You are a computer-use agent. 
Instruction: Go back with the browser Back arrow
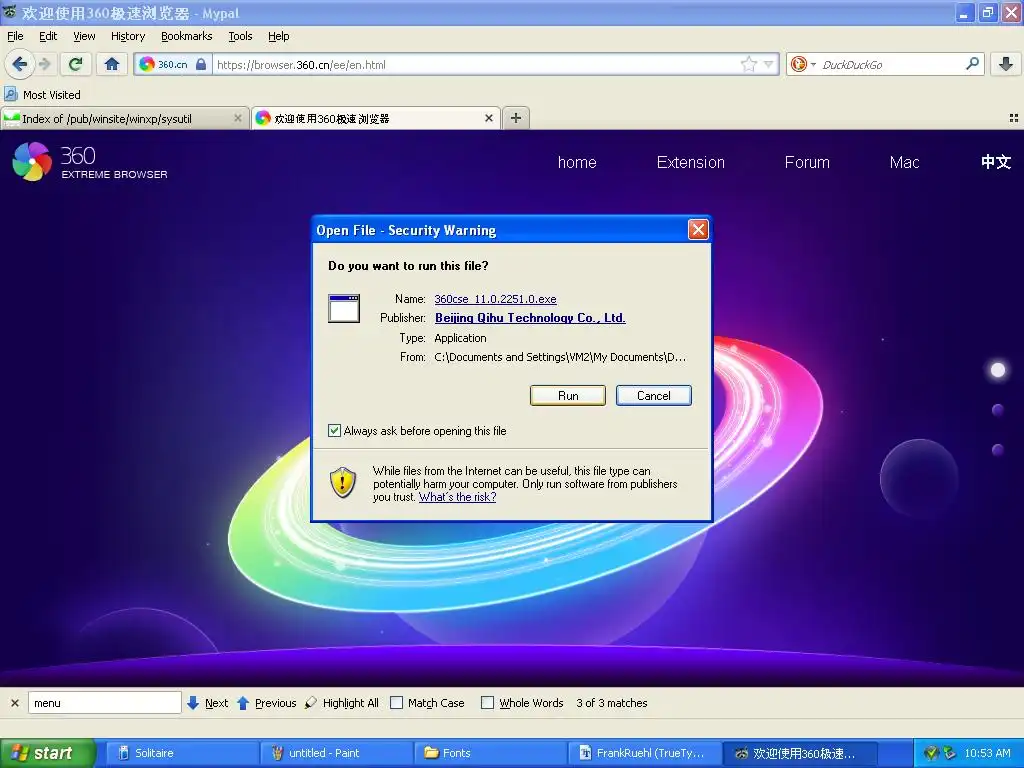tap(20, 64)
